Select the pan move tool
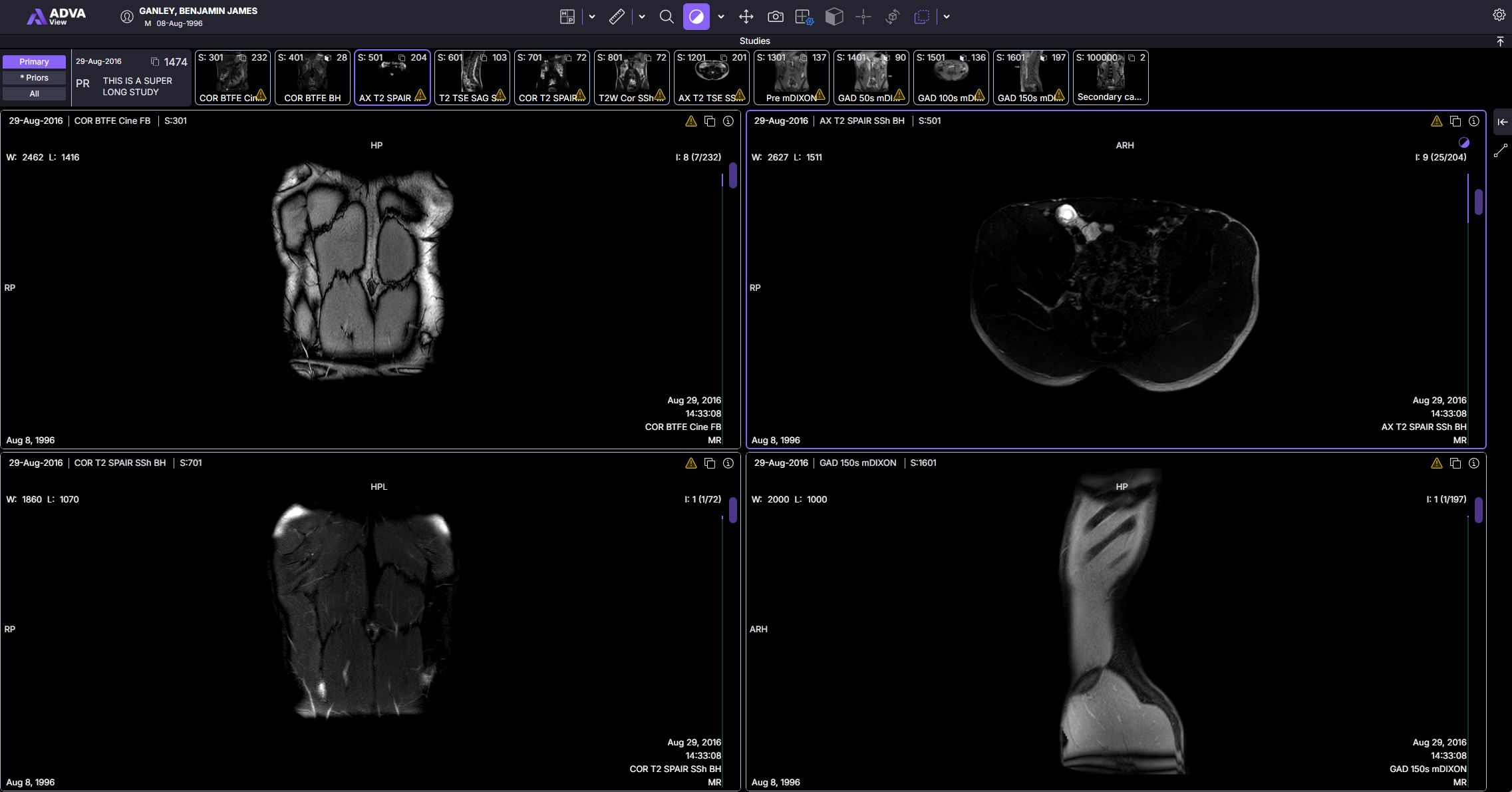The image size is (1512, 792). click(746, 17)
